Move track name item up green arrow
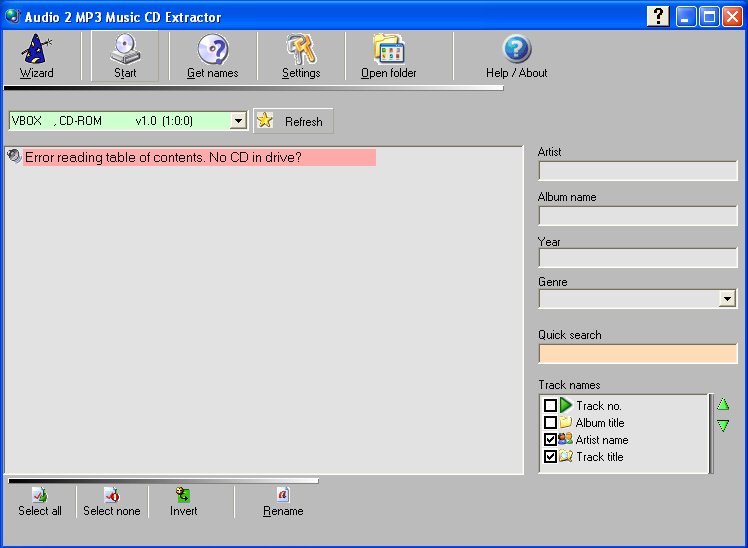Image resolution: width=748 pixels, height=548 pixels. pyautogui.click(x=723, y=404)
